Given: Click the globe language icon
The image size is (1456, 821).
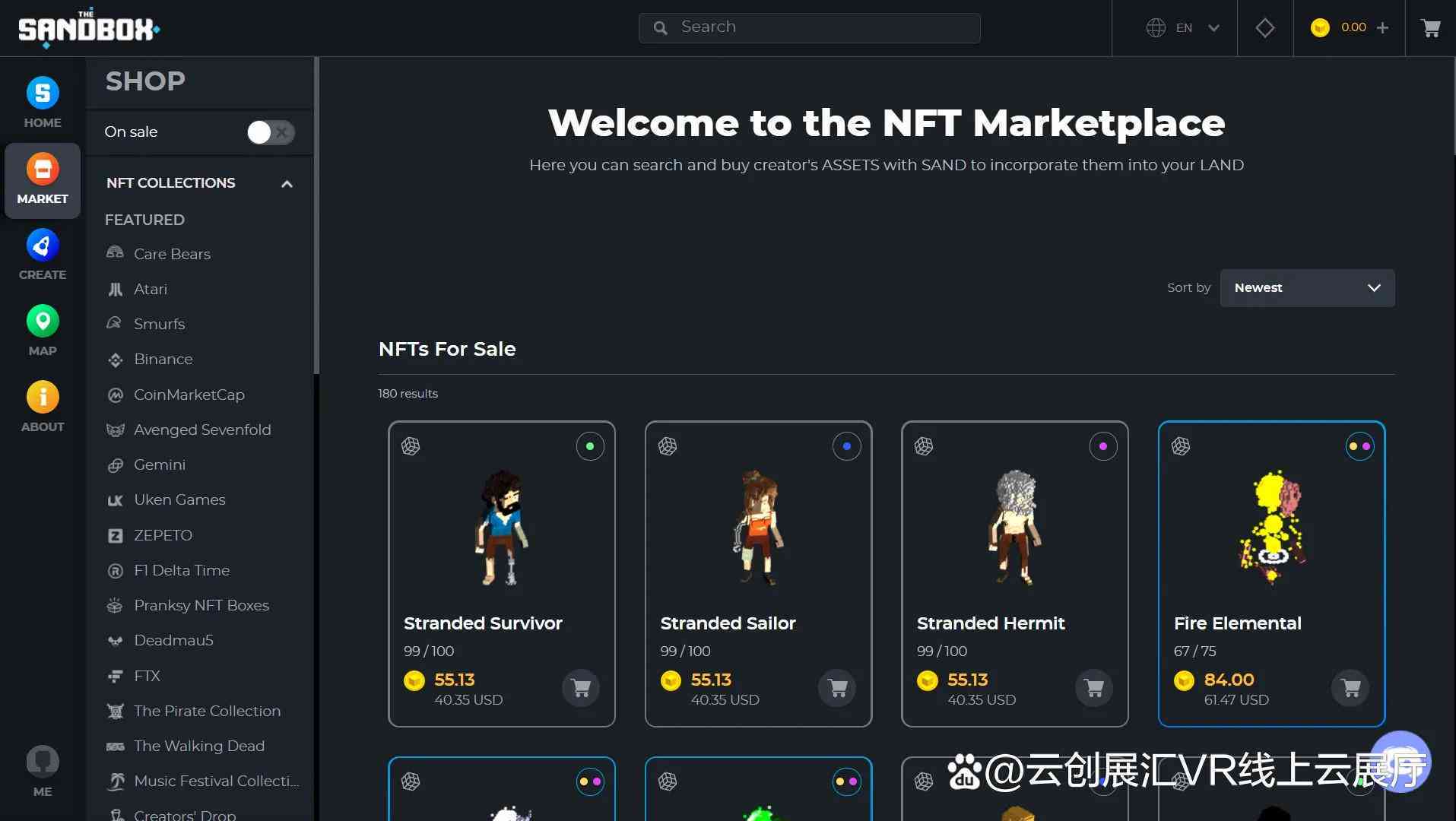Looking at the screenshot, I should (1156, 28).
